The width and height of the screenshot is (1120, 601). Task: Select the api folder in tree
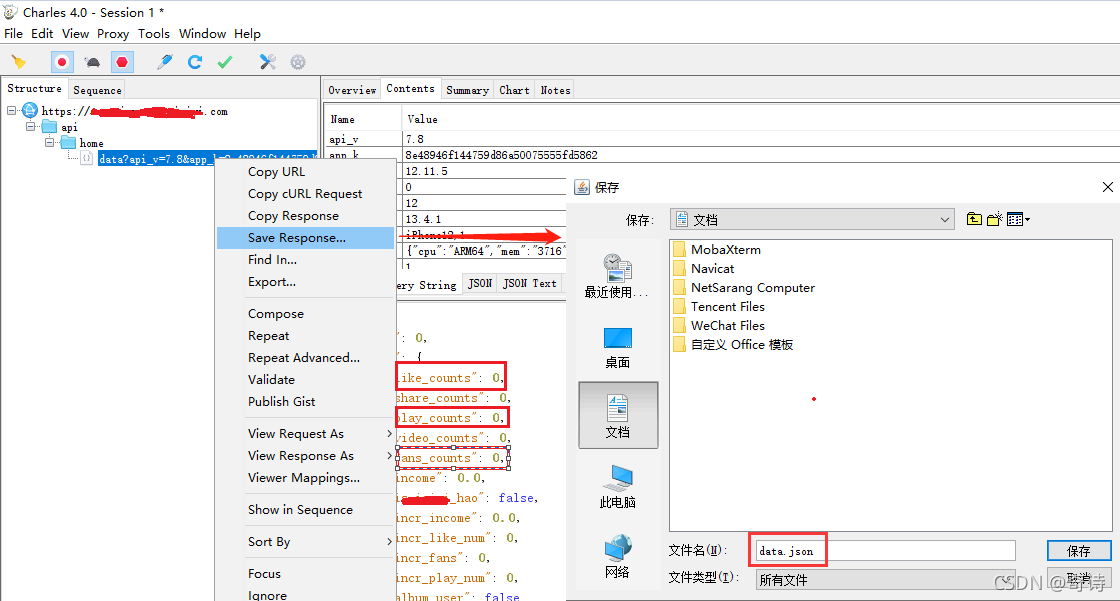pos(61,127)
